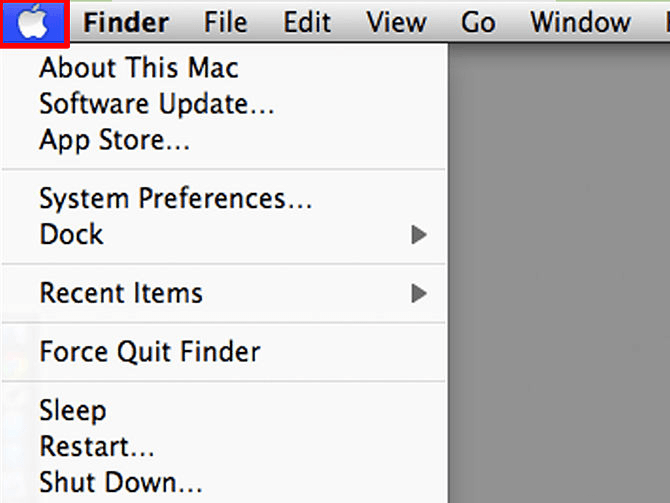The image size is (670, 503).
Task: Choose Software Update… from Apple menu
Action: tap(157, 104)
